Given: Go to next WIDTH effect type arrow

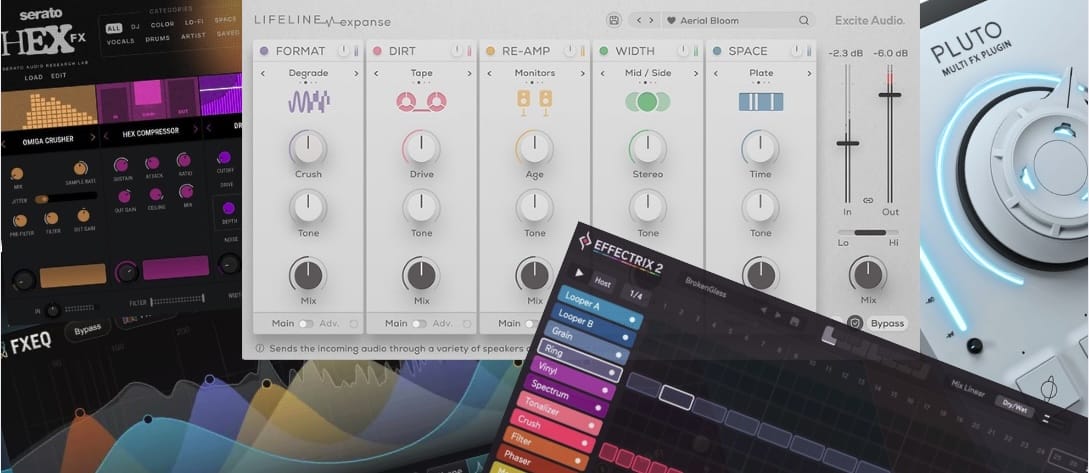Looking at the screenshot, I should coord(695,73).
